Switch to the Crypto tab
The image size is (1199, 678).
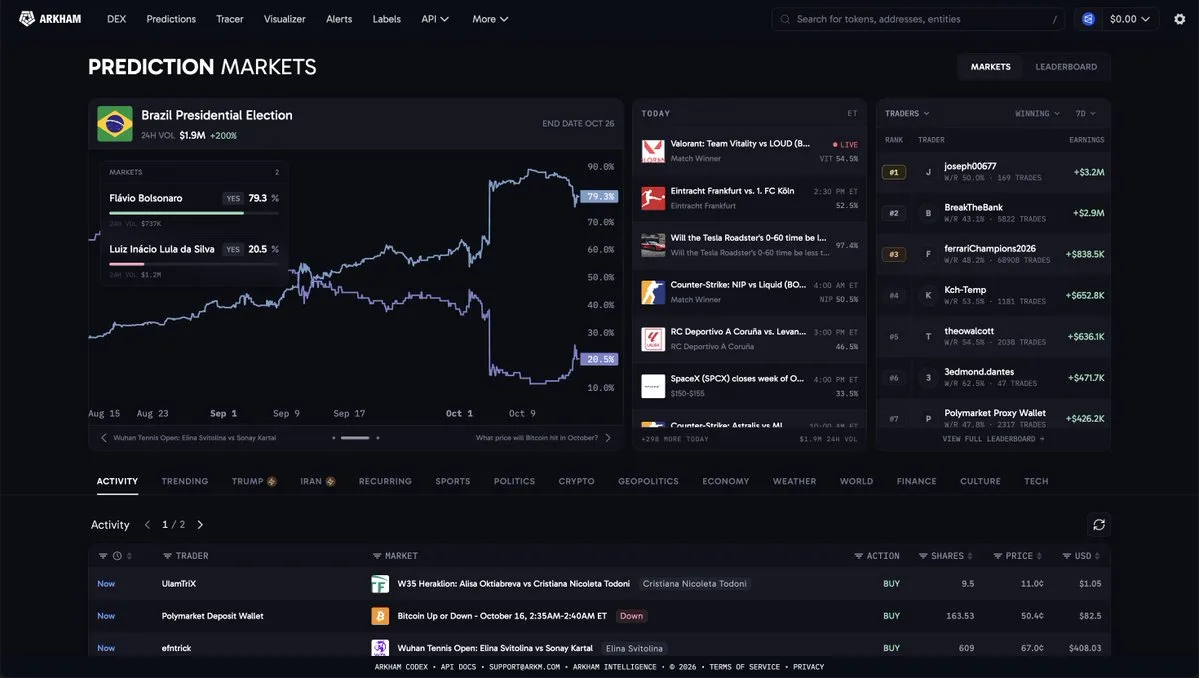point(577,481)
